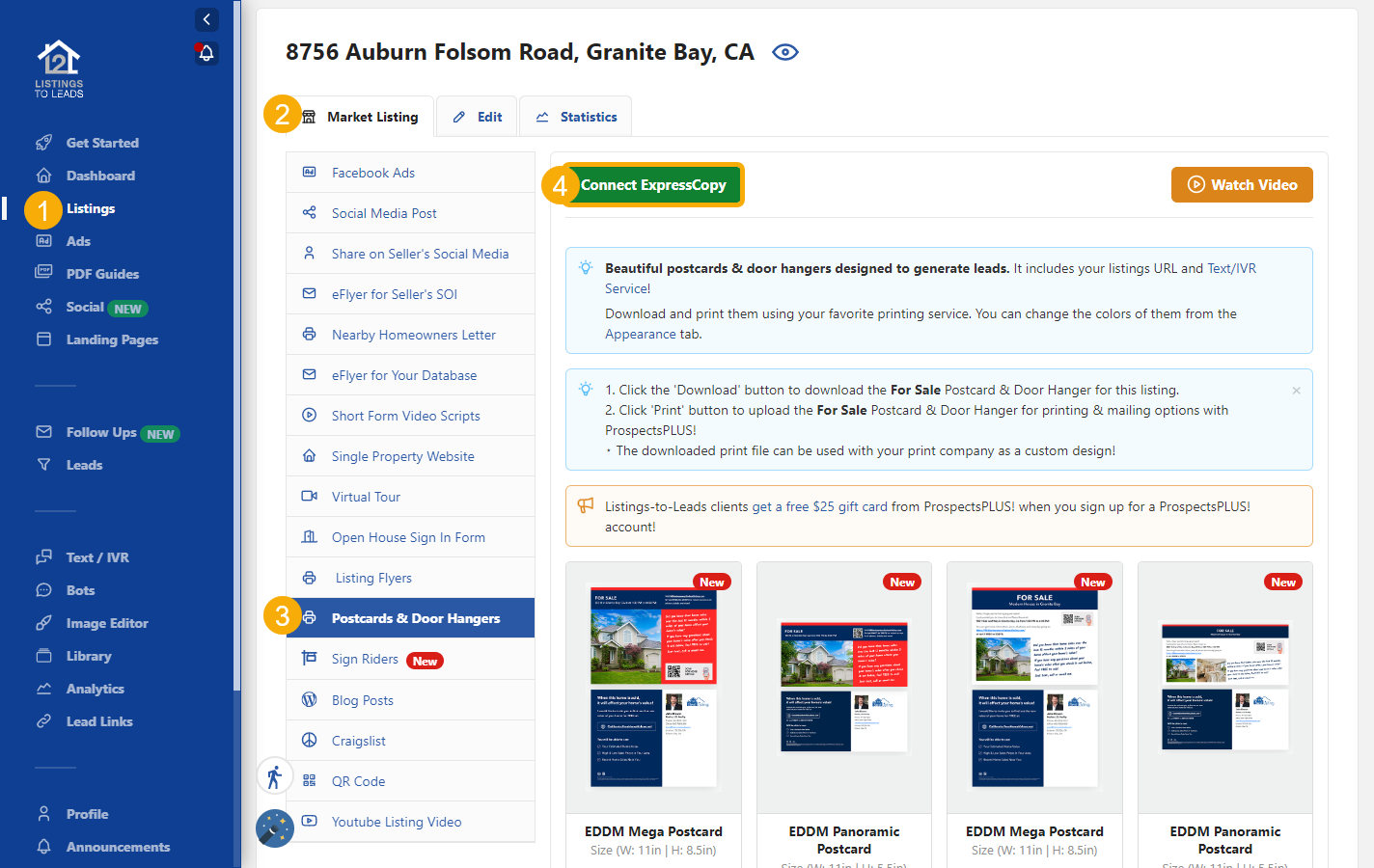Open Ads section in the sidebar
Screen dimensions: 1374x868
click(x=78, y=241)
